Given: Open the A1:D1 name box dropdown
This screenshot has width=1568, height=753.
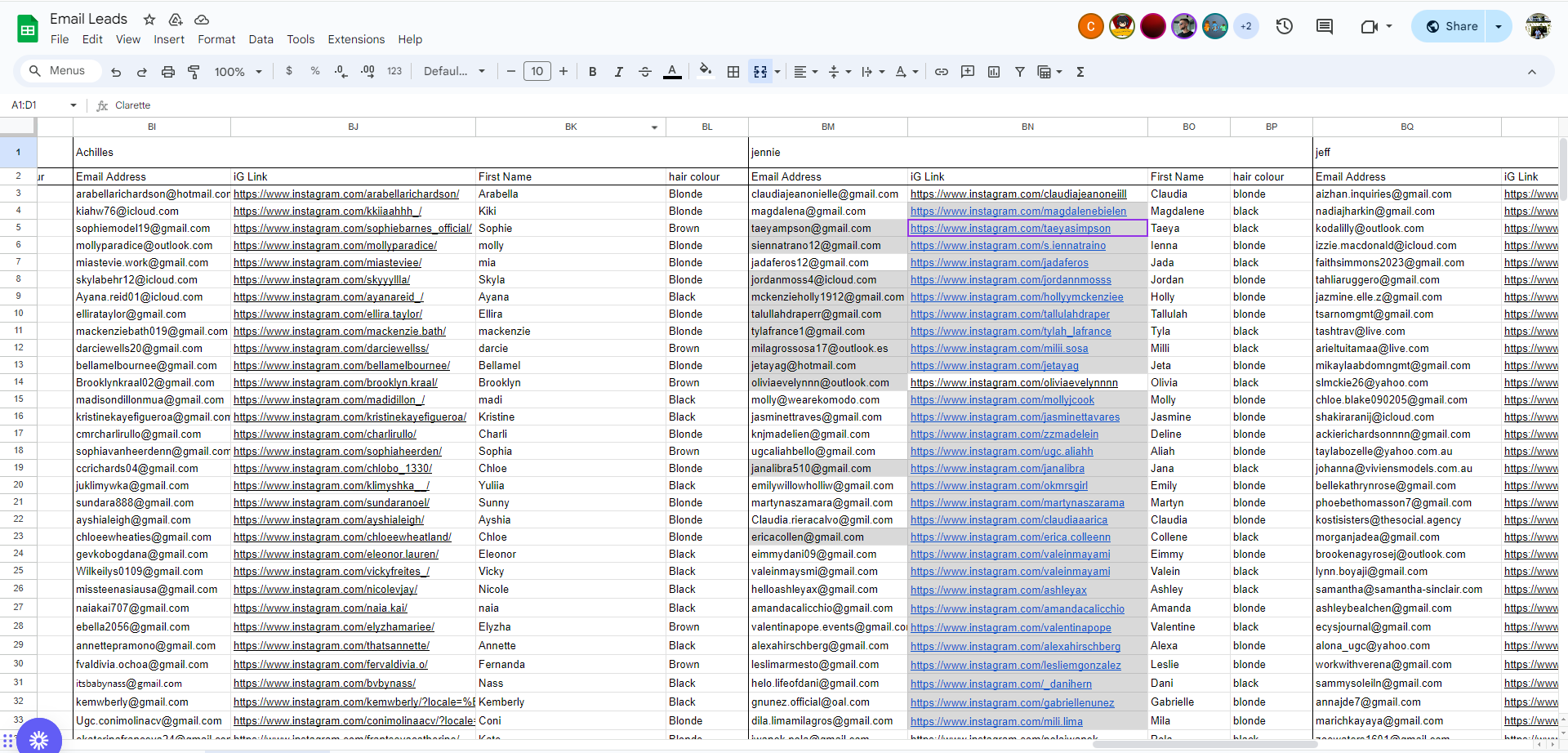Looking at the screenshot, I should (x=73, y=105).
